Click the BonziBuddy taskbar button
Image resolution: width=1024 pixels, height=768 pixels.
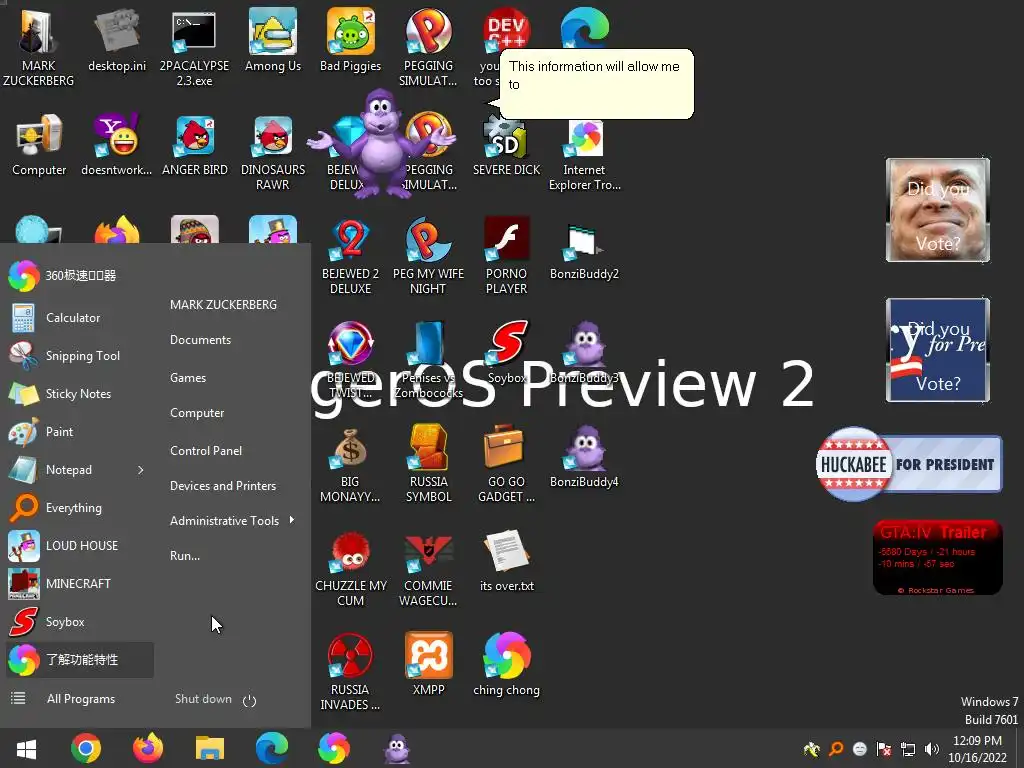pyautogui.click(x=396, y=748)
